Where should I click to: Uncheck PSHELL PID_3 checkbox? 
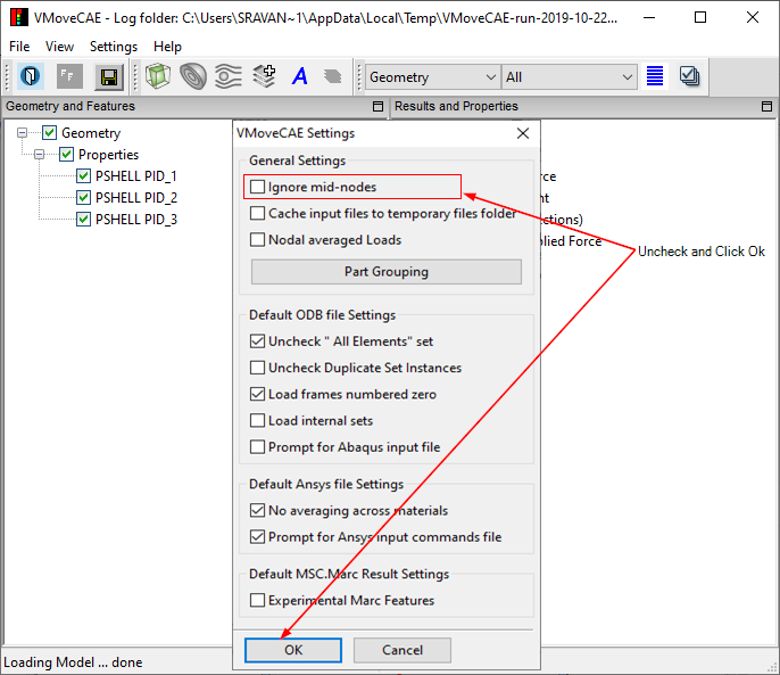point(83,219)
